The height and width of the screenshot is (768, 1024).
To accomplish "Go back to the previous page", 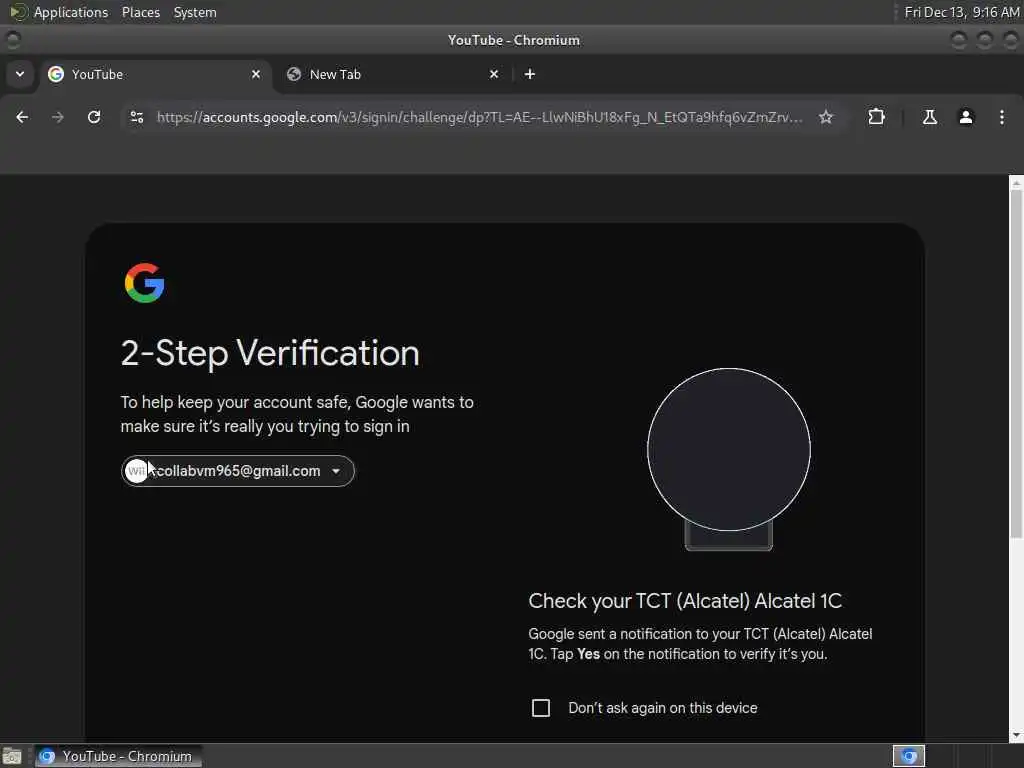I will pos(22,117).
